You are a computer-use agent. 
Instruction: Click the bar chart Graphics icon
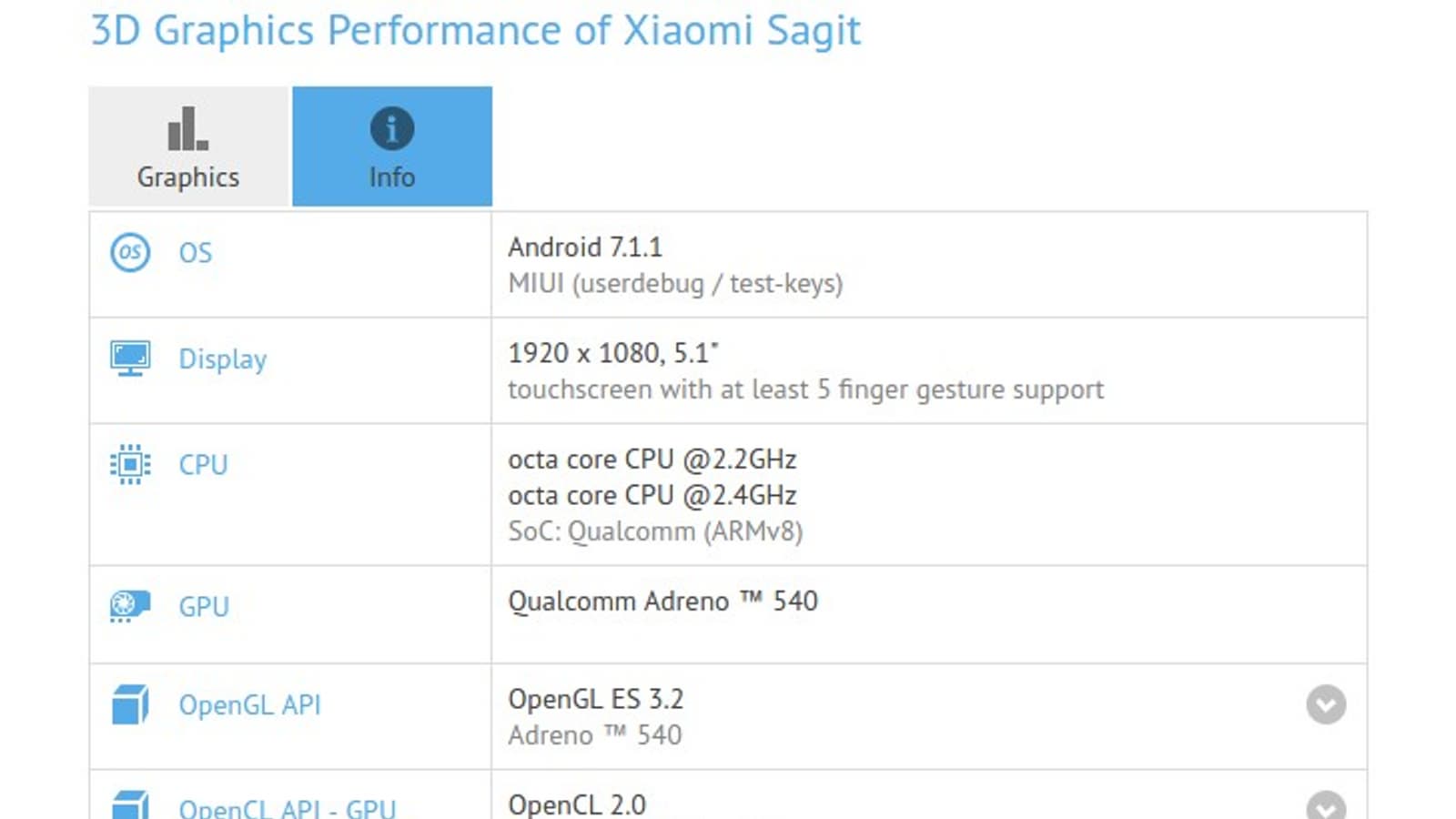188,128
